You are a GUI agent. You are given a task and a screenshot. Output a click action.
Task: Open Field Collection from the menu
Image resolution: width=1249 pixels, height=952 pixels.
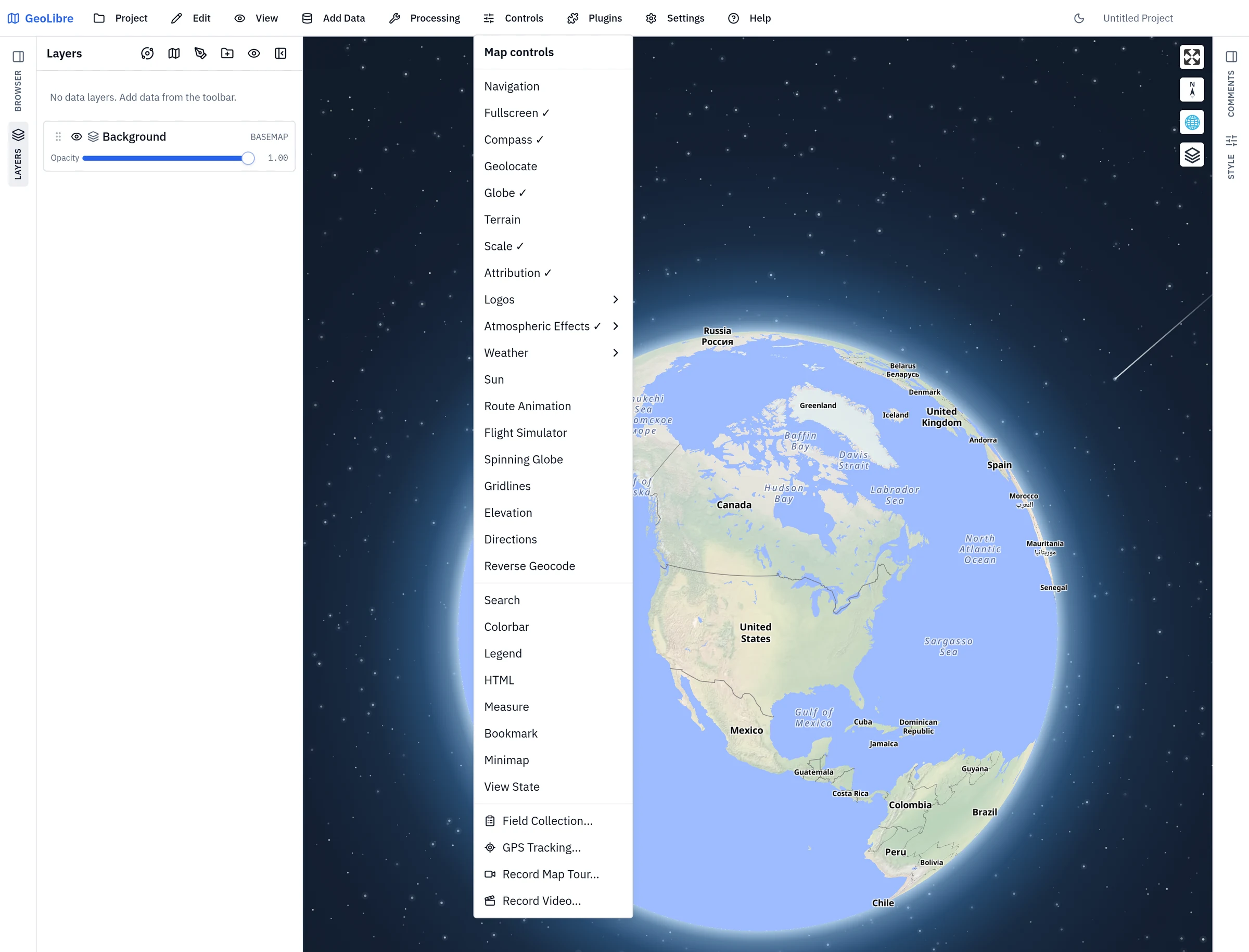tap(553, 820)
